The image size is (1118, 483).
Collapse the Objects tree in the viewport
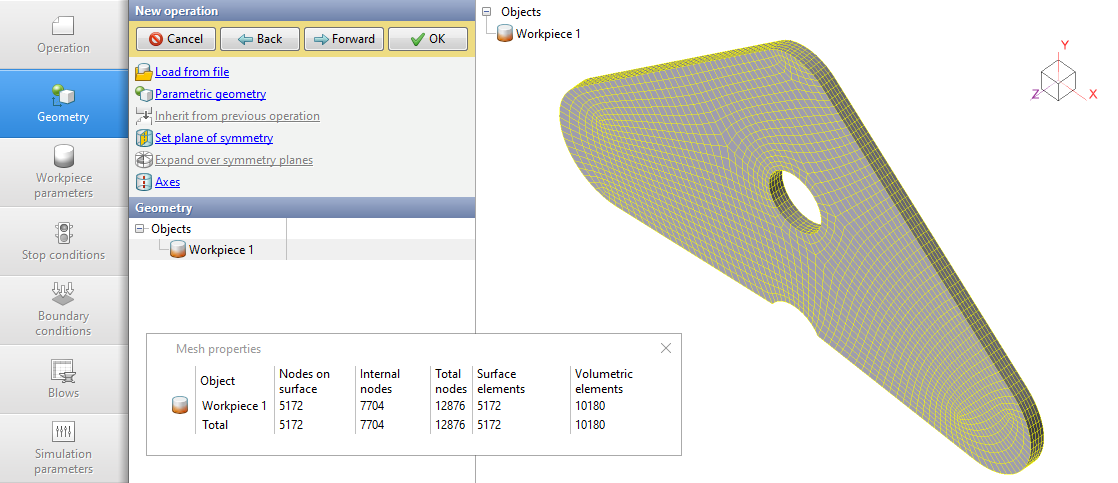coord(487,12)
